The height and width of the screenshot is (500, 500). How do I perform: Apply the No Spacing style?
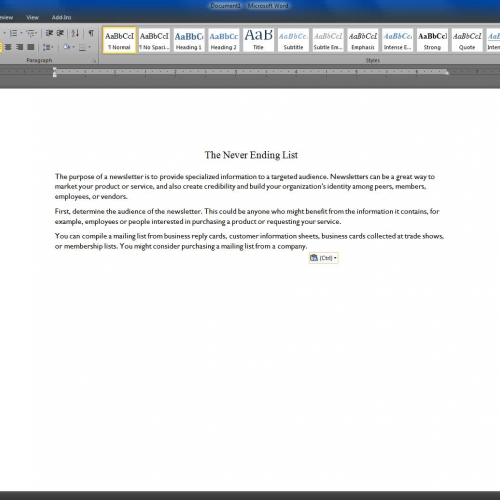(154, 40)
